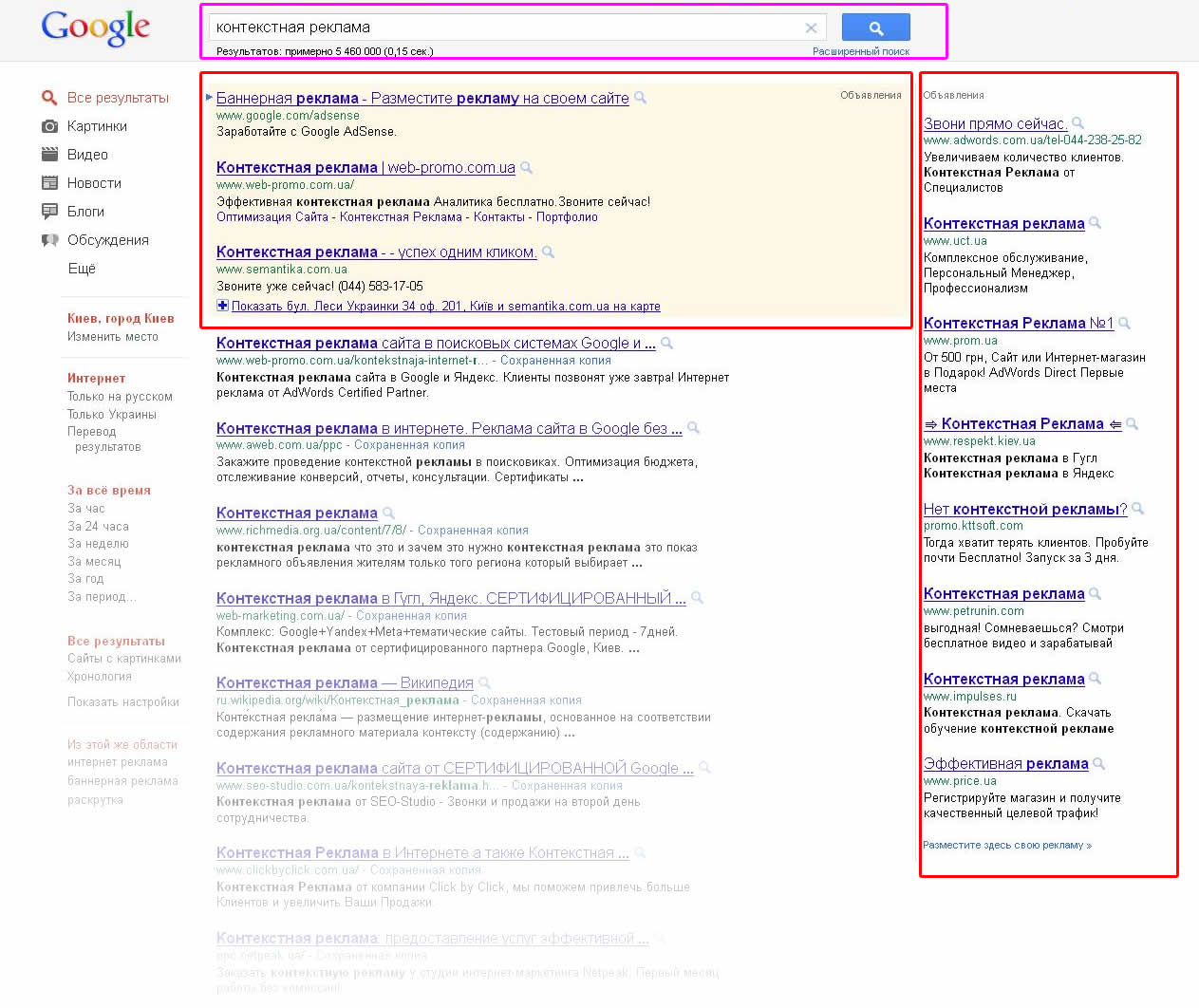This screenshot has height=1008, width=1199.
Task: Expand the plus icon for Леси Украинки map address
Action: tap(222, 306)
